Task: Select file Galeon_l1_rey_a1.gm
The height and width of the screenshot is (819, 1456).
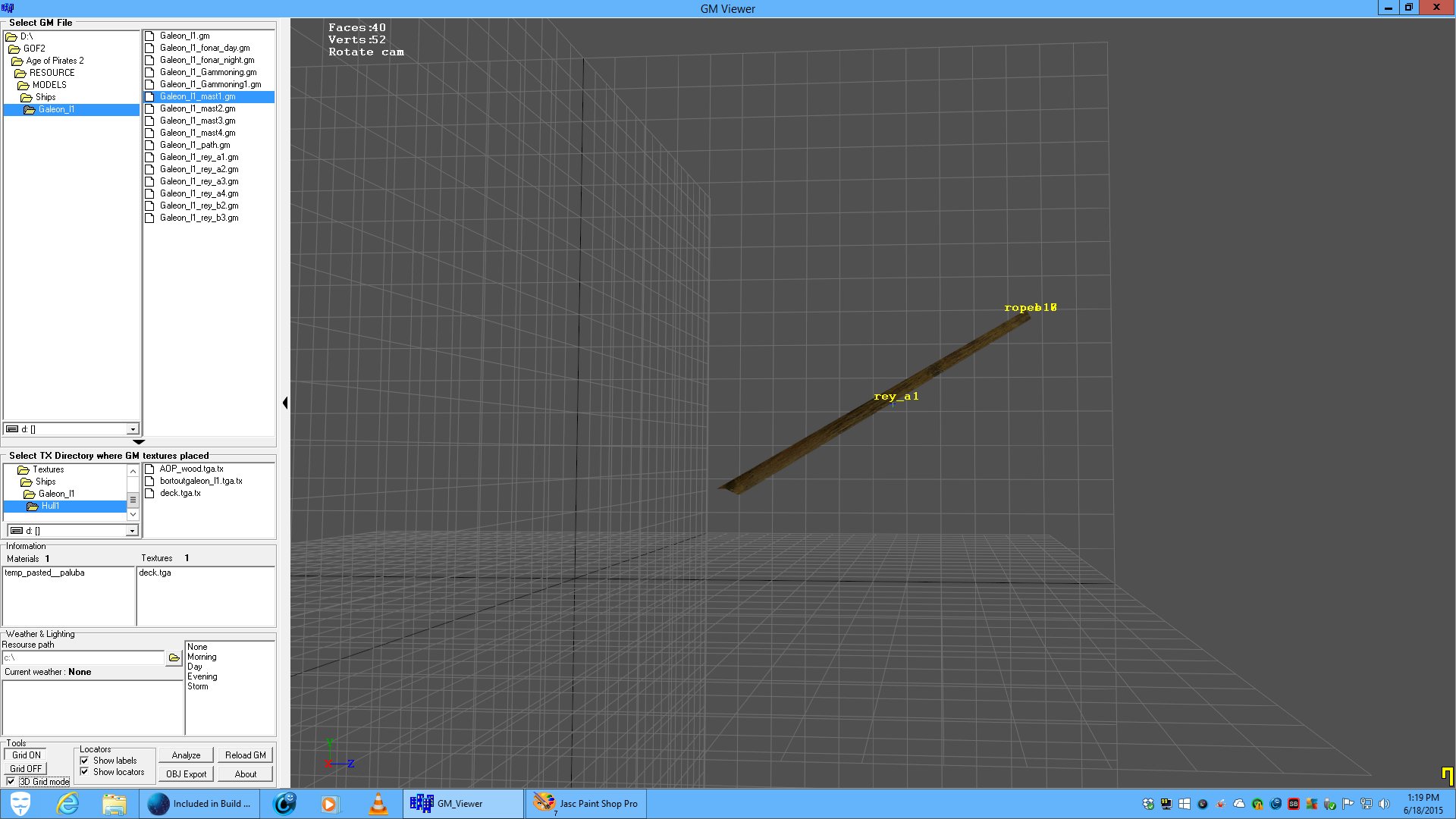Action: pyautogui.click(x=199, y=157)
